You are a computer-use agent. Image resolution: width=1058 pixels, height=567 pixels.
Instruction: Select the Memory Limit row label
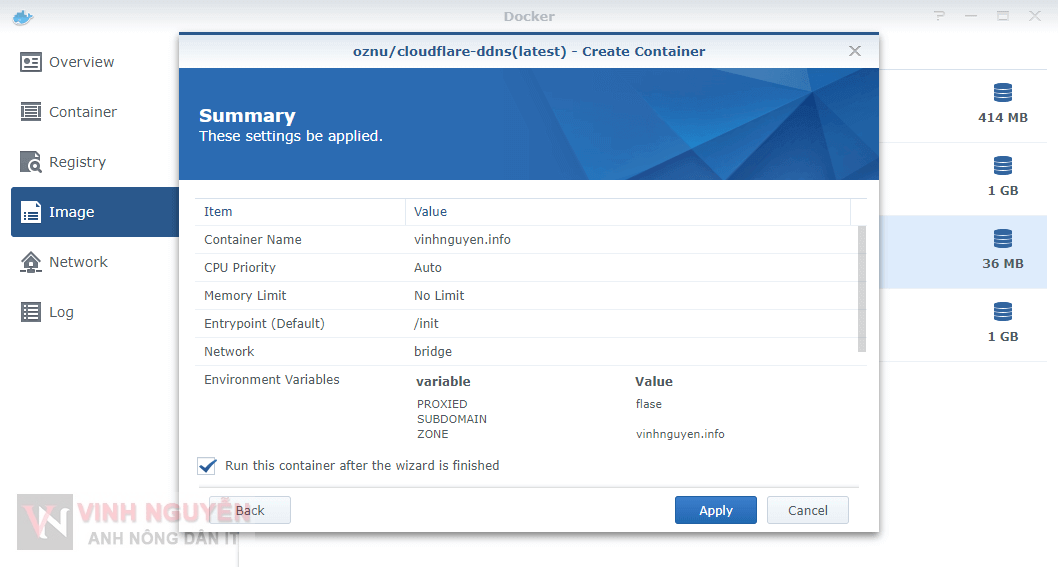pos(246,296)
